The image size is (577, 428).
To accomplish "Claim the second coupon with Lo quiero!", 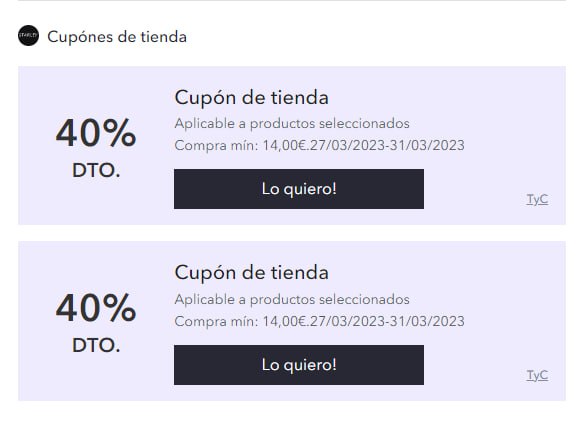I will 299,365.
